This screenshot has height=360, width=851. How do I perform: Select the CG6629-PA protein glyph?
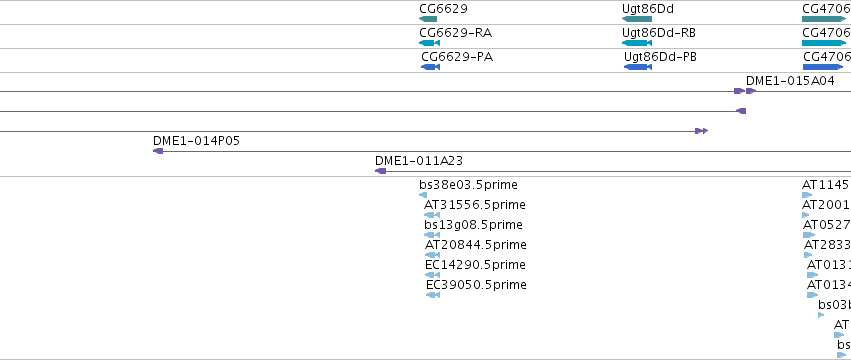430,67
